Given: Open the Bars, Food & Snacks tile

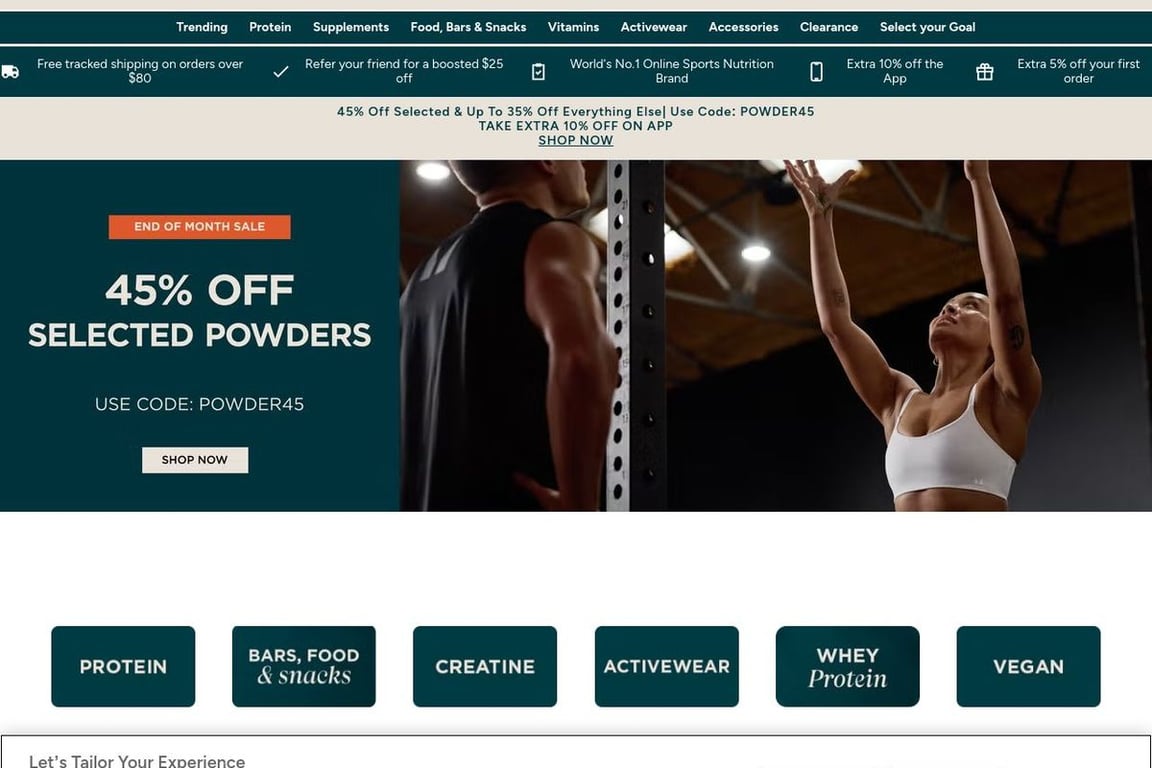Looking at the screenshot, I should pos(304,667).
